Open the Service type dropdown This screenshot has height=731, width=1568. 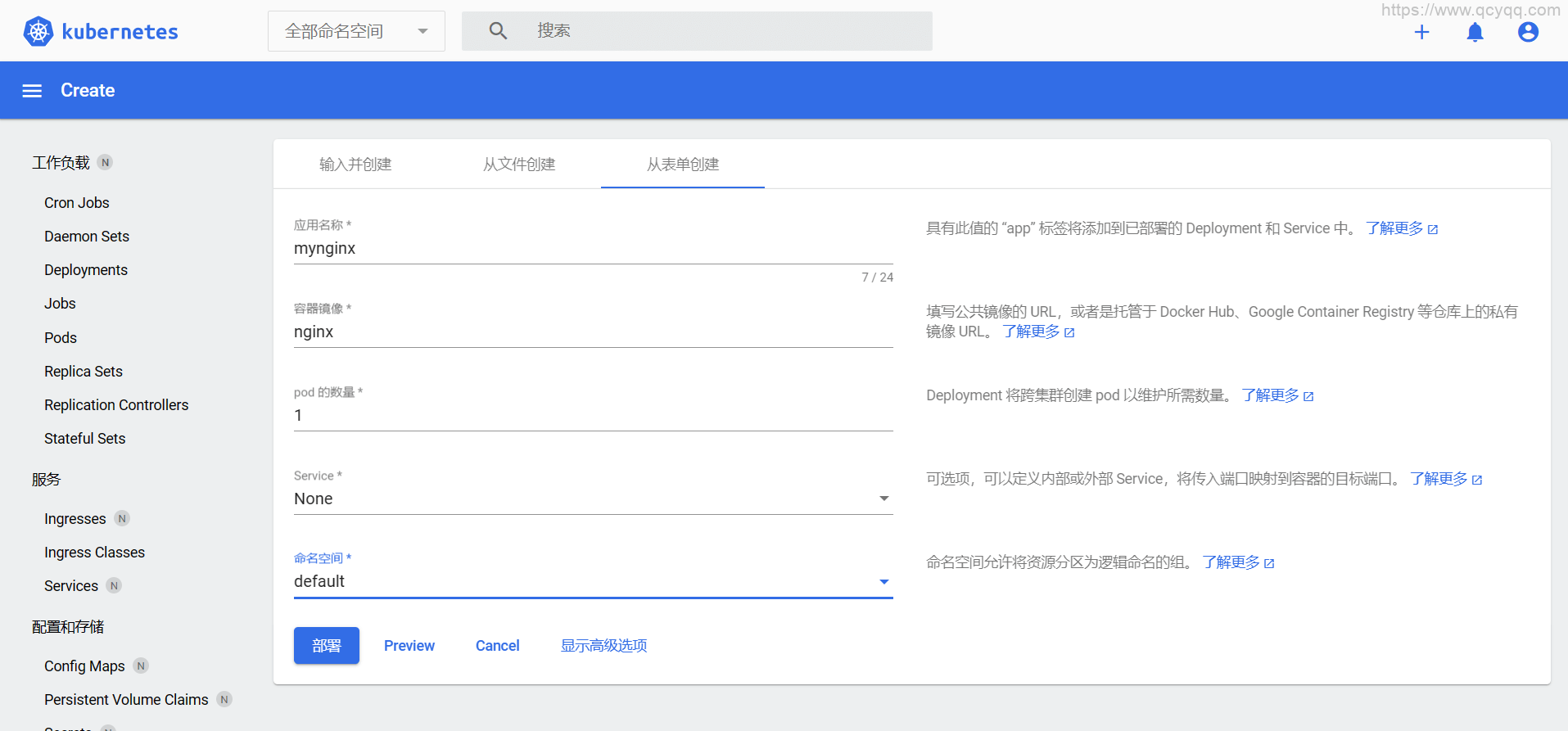click(593, 499)
